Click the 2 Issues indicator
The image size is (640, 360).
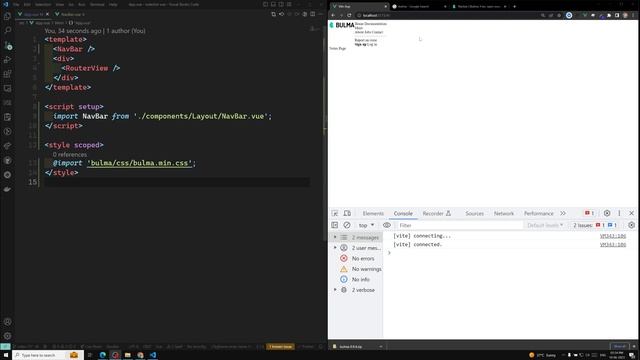click(x=595, y=225)
